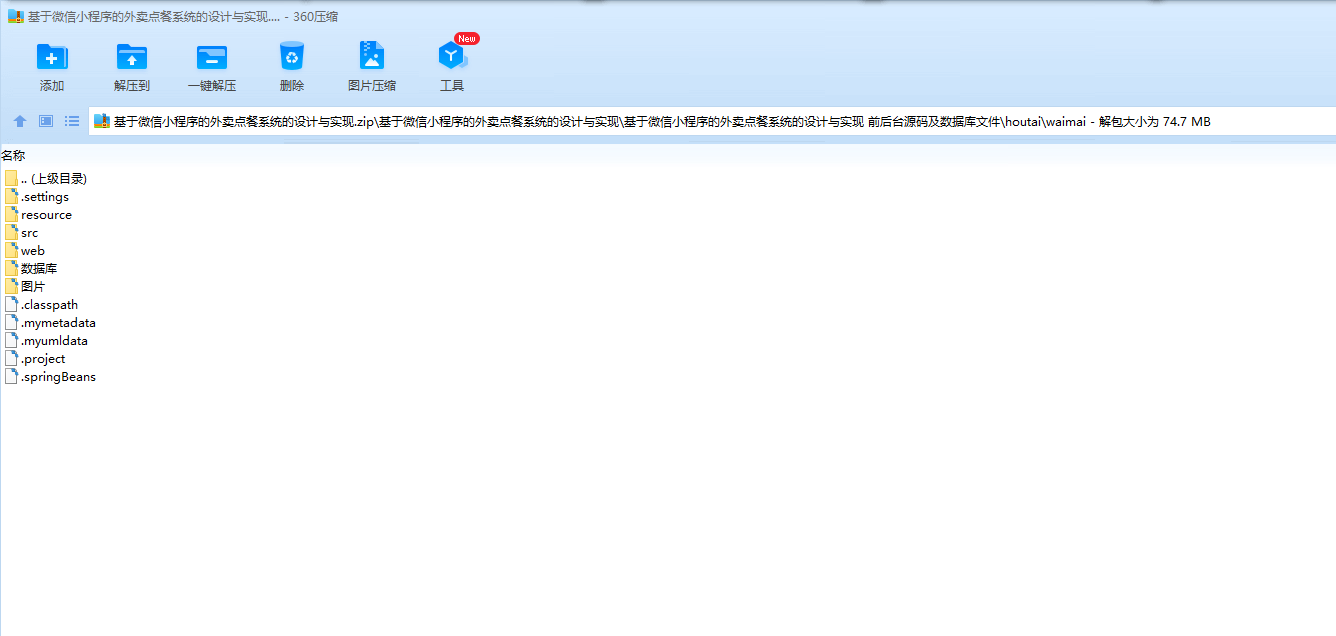The image size is (1336, 636).
Task: Select the src folder
Action: [x=22, y=232]
